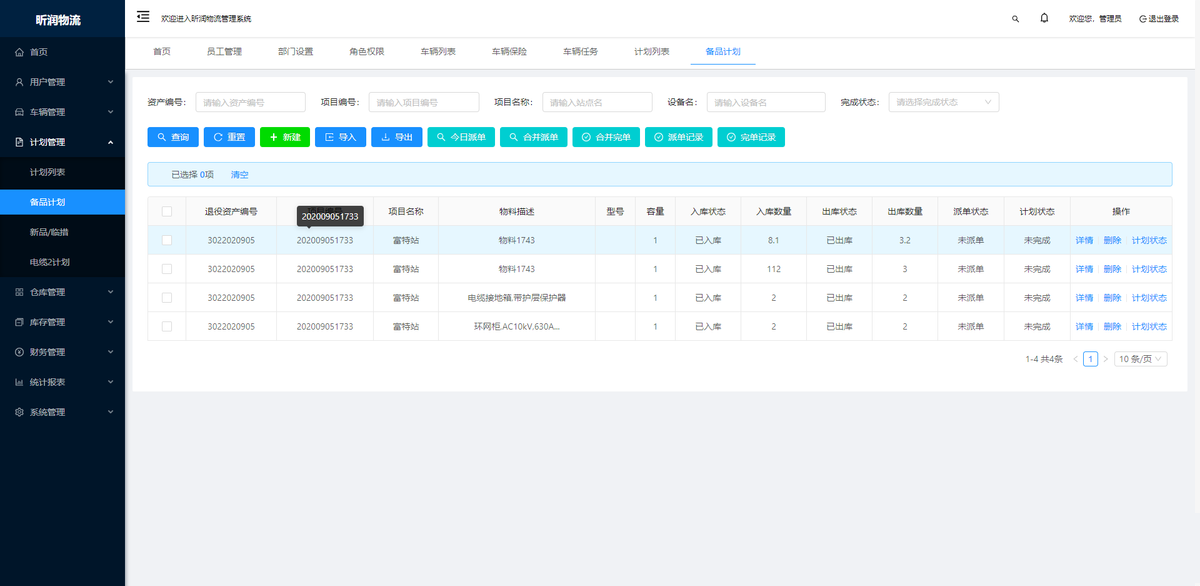Image resolution: width=1200 pixels, height=586 pixels.
Task: Switch to the 部门设置 tab
Action: [x=296, y=51]
